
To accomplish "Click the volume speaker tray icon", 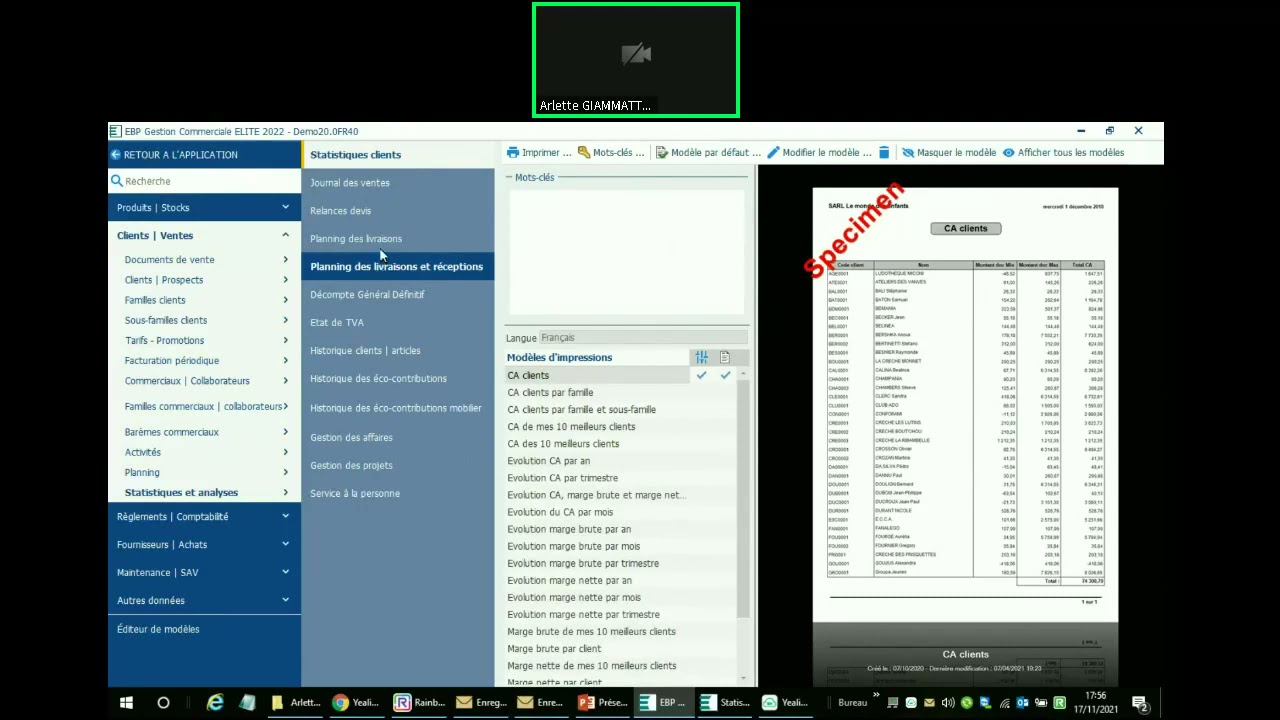I will 948,703.
